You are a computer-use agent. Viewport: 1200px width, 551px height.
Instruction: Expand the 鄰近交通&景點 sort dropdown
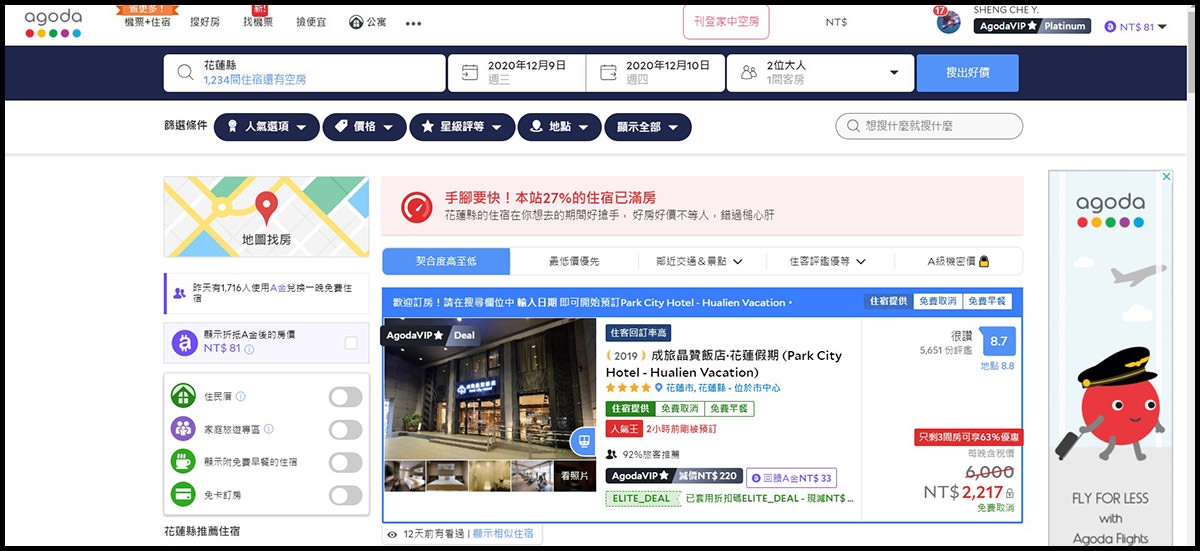click(700, 261)
